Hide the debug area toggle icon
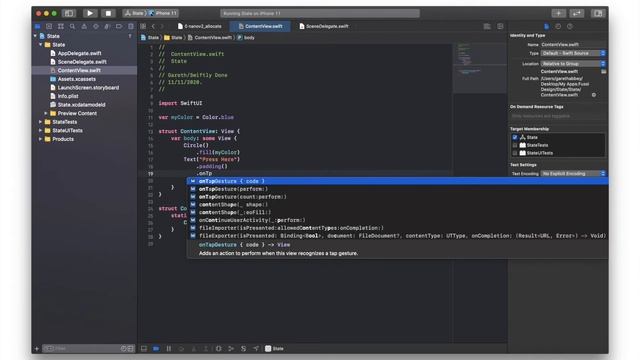 144,349
